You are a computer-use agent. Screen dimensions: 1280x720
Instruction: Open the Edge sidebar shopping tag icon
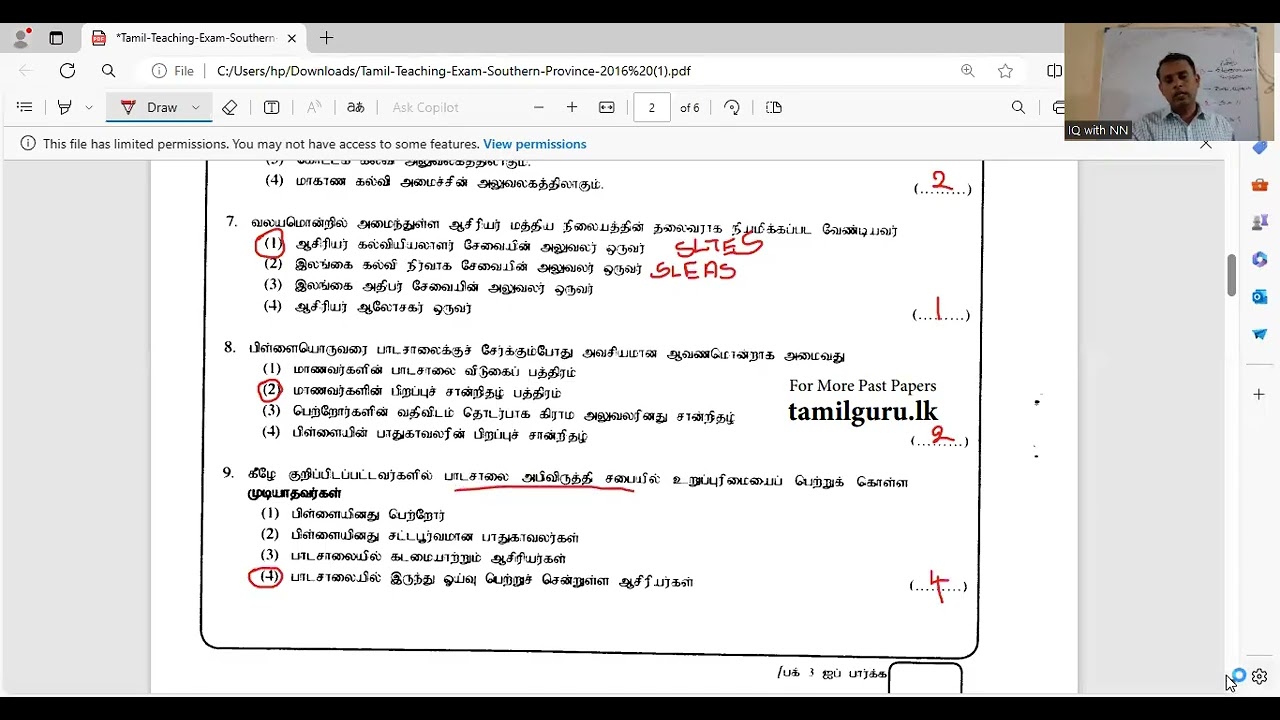[x=1260, y=146]
